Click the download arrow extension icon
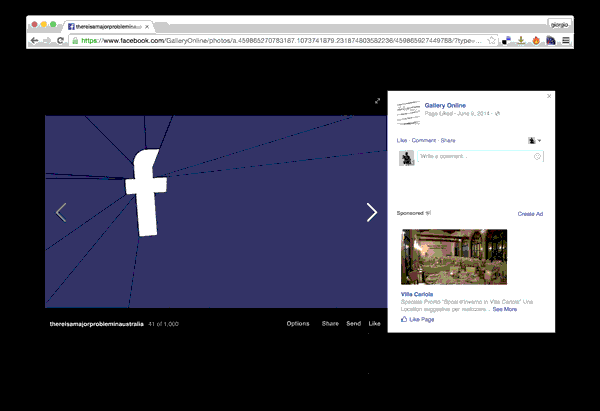 521,41
